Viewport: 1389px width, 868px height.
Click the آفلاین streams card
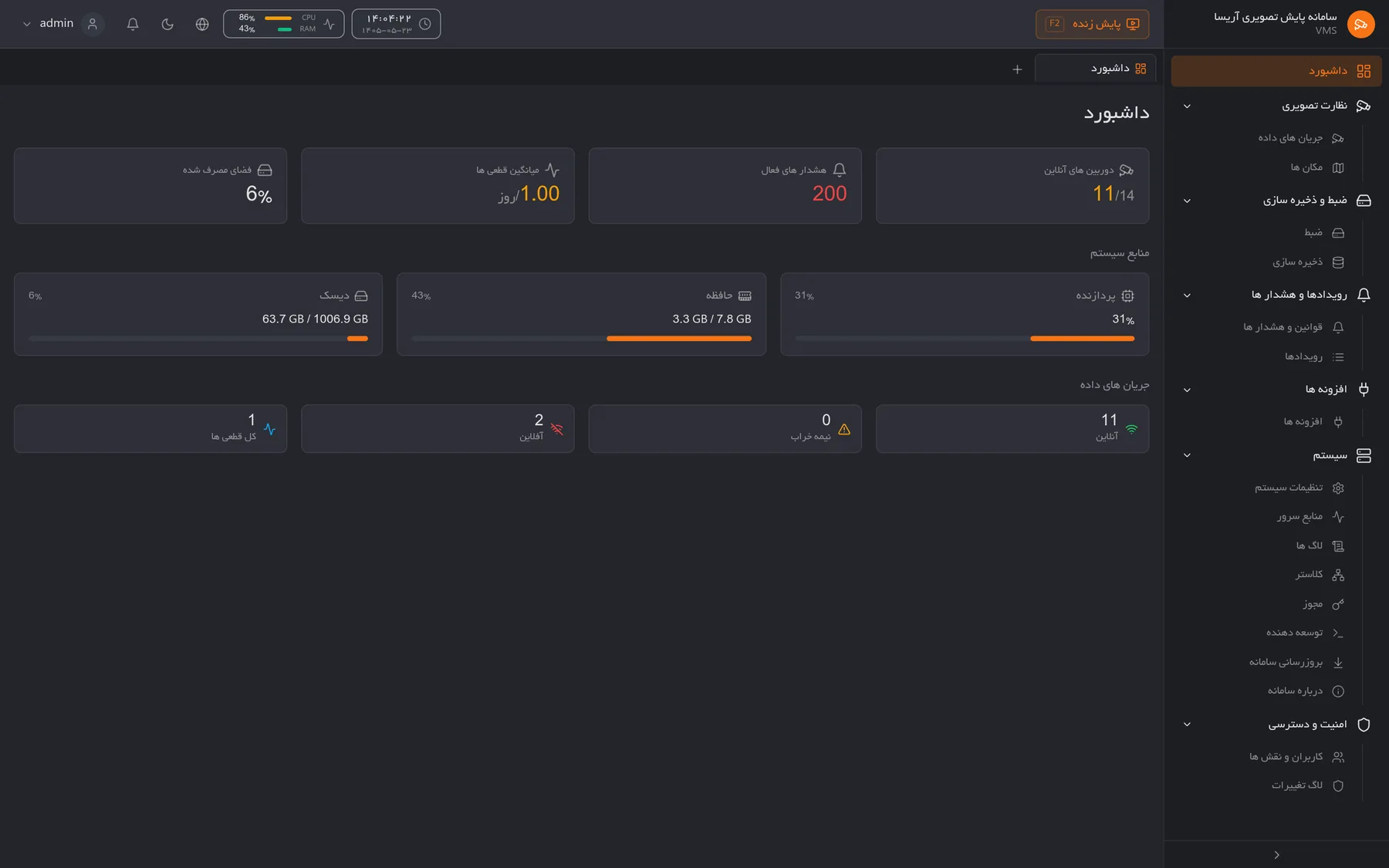[x=438, y=428]
